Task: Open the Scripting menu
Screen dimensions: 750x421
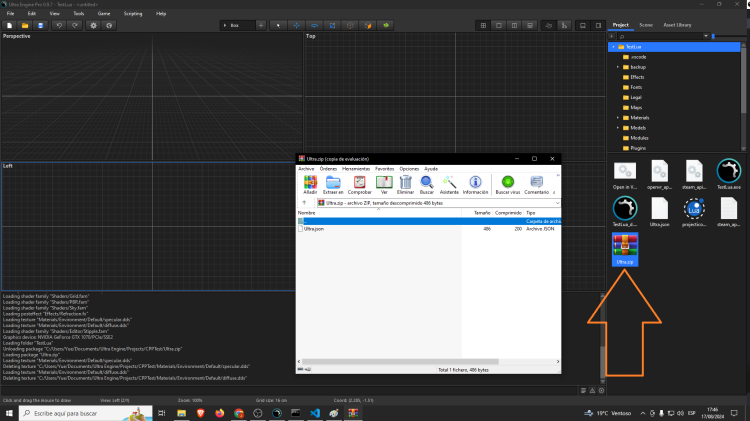Action: [x=132, y=13]
